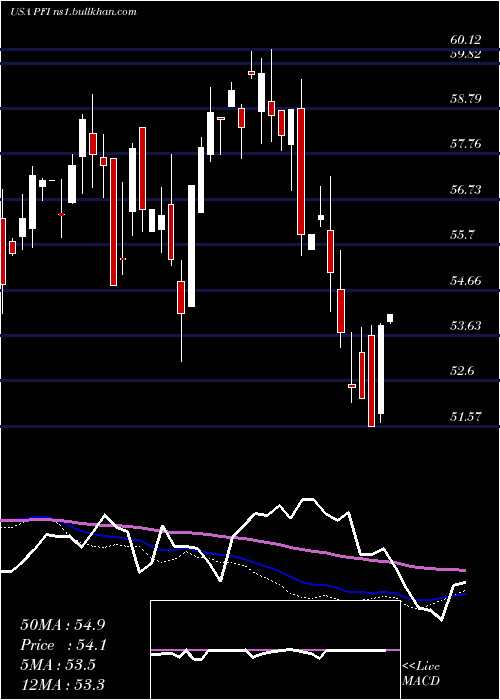Viewport: 500px width, 700px height.
Task: Click the 12MA : 53.3 reading
Action: [62, 684]
